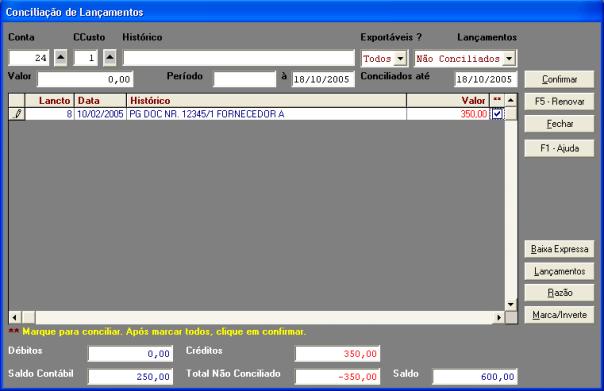Select the date cell 10/02/2005
The image size is (604, 391).
tap(100, 114)
